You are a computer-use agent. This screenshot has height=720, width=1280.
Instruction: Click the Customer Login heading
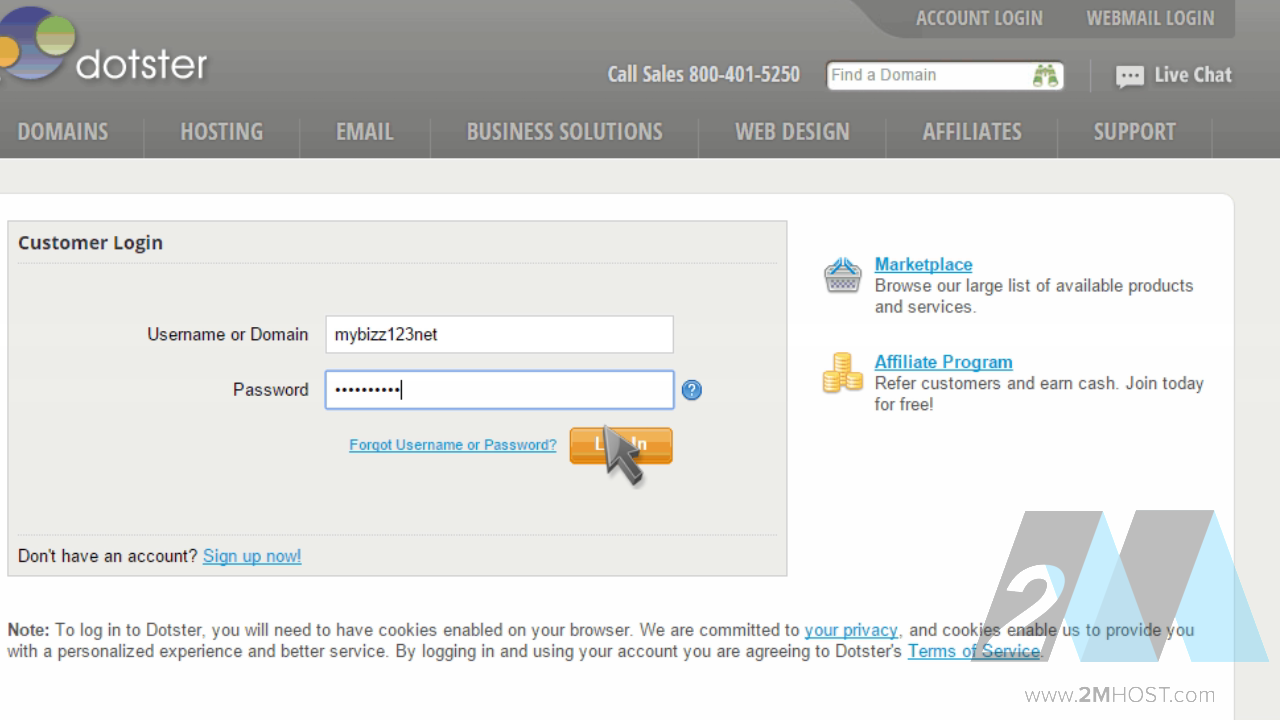(x=90, y=243)
